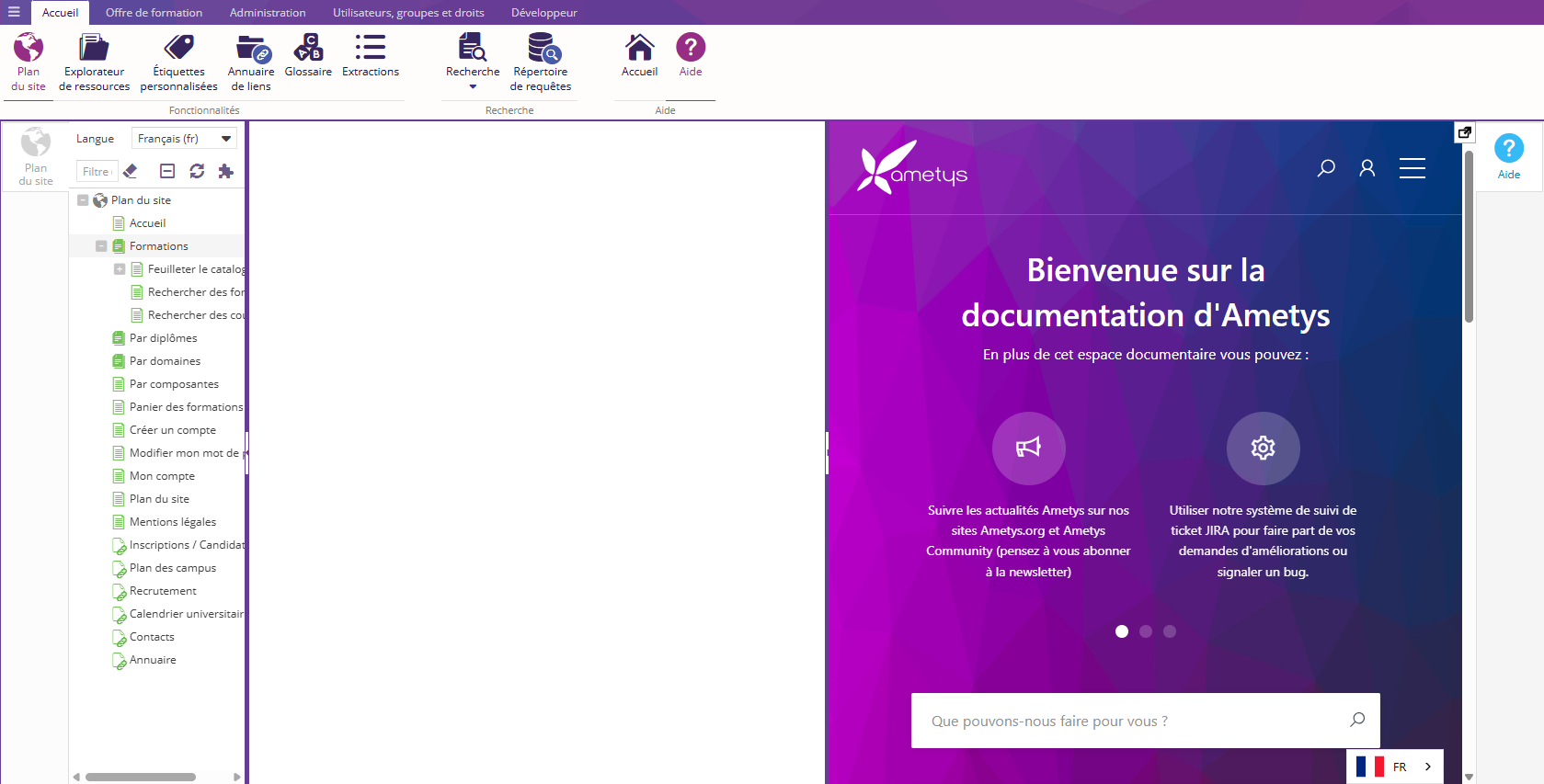Open Étiquettes personnalisées tool
The height and width of the screenshot is (784, 1544).
point(178,62)
